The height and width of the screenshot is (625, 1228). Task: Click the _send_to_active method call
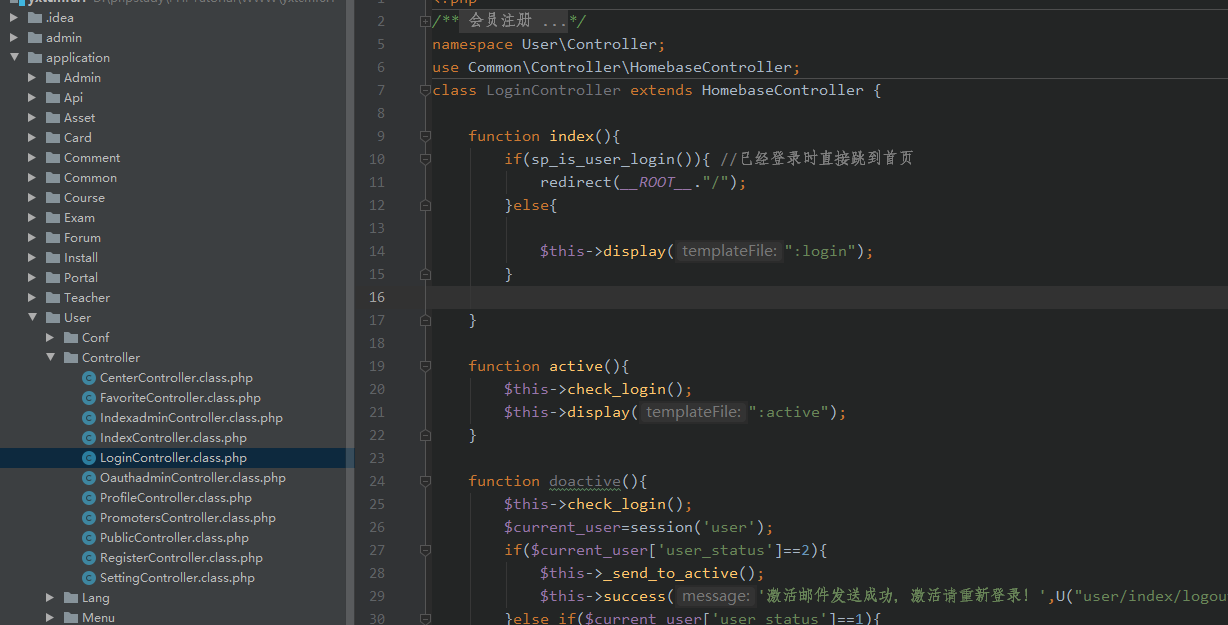[674, 573]
